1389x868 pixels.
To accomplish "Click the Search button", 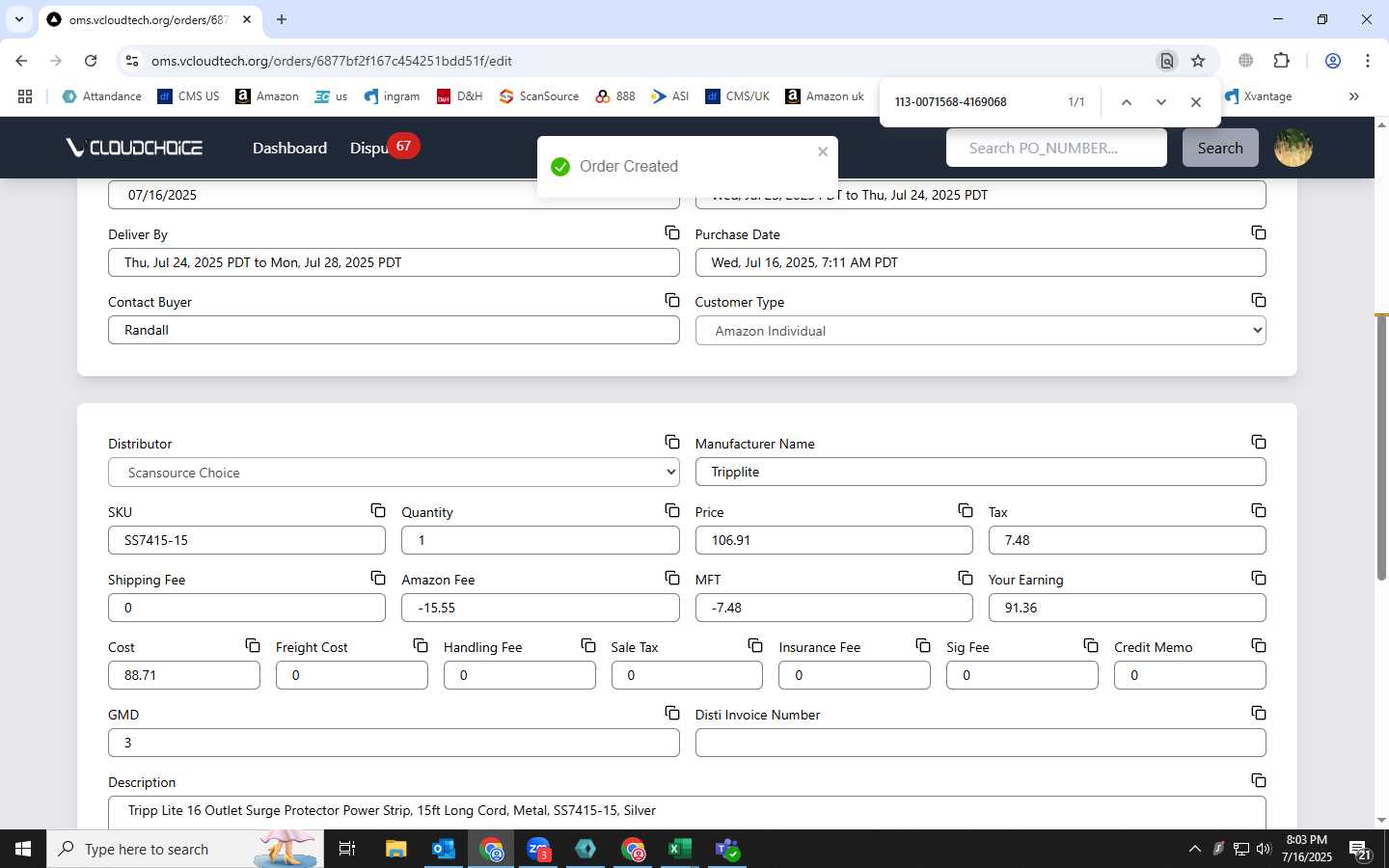I will click(x=1220, y=148).
